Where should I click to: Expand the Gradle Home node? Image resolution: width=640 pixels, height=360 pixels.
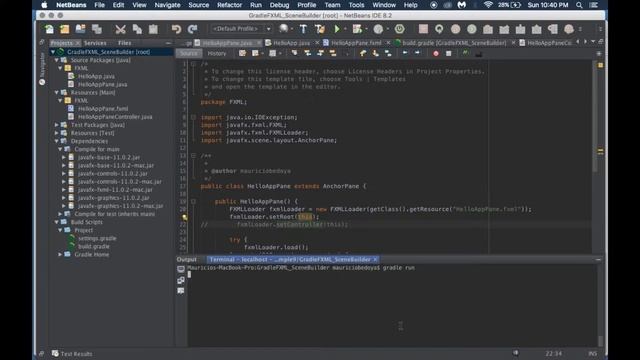(x=60, y=254)
